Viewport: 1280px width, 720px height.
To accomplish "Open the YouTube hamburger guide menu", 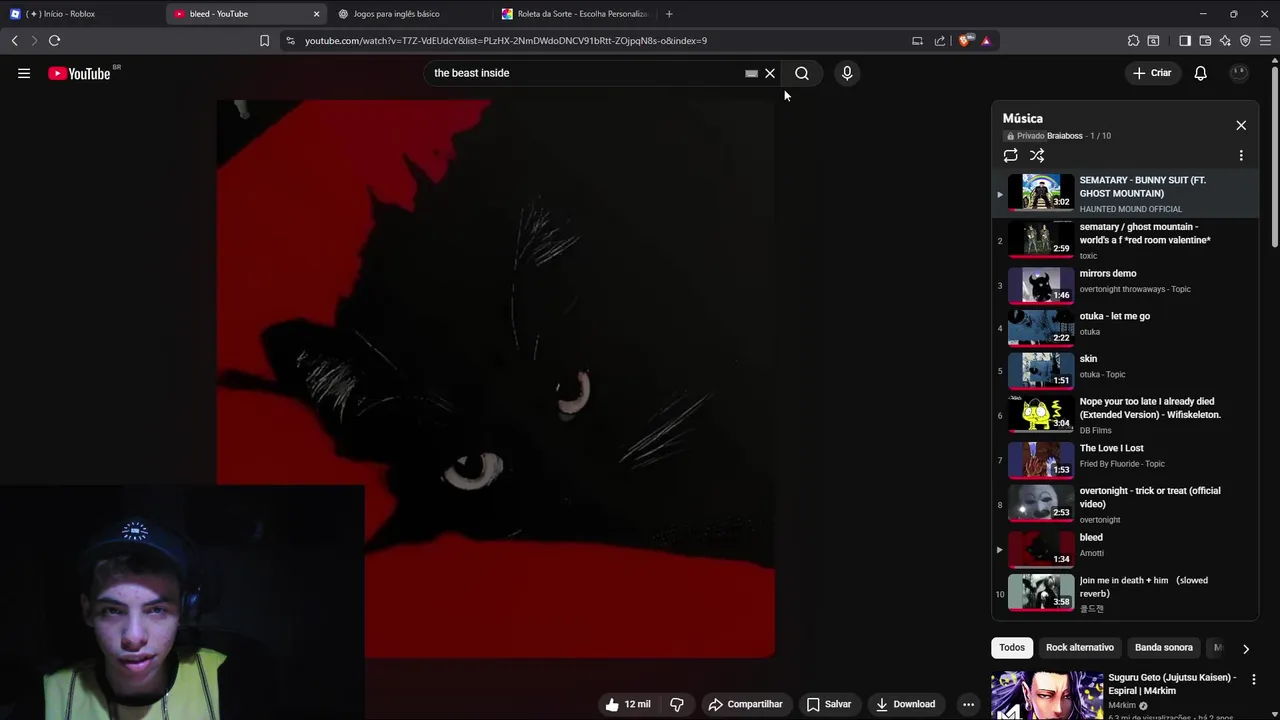I will point(24,73).
